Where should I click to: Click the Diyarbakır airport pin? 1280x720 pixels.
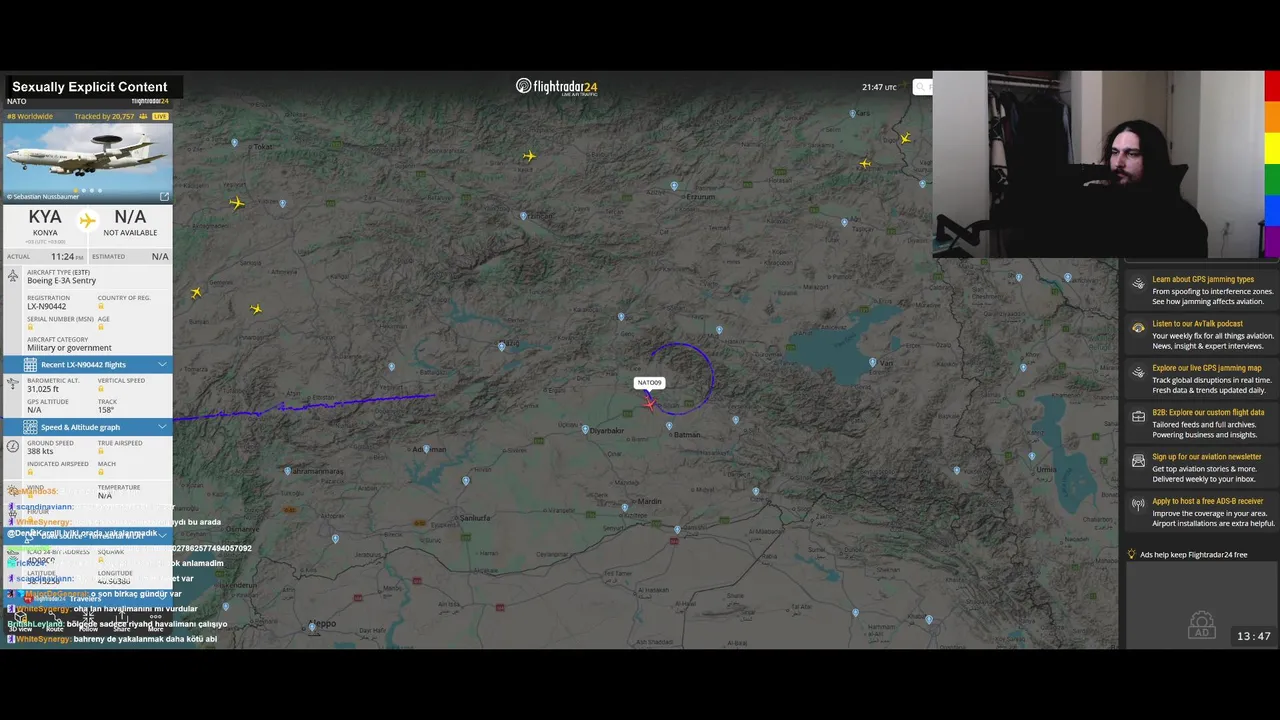point(585,429)
